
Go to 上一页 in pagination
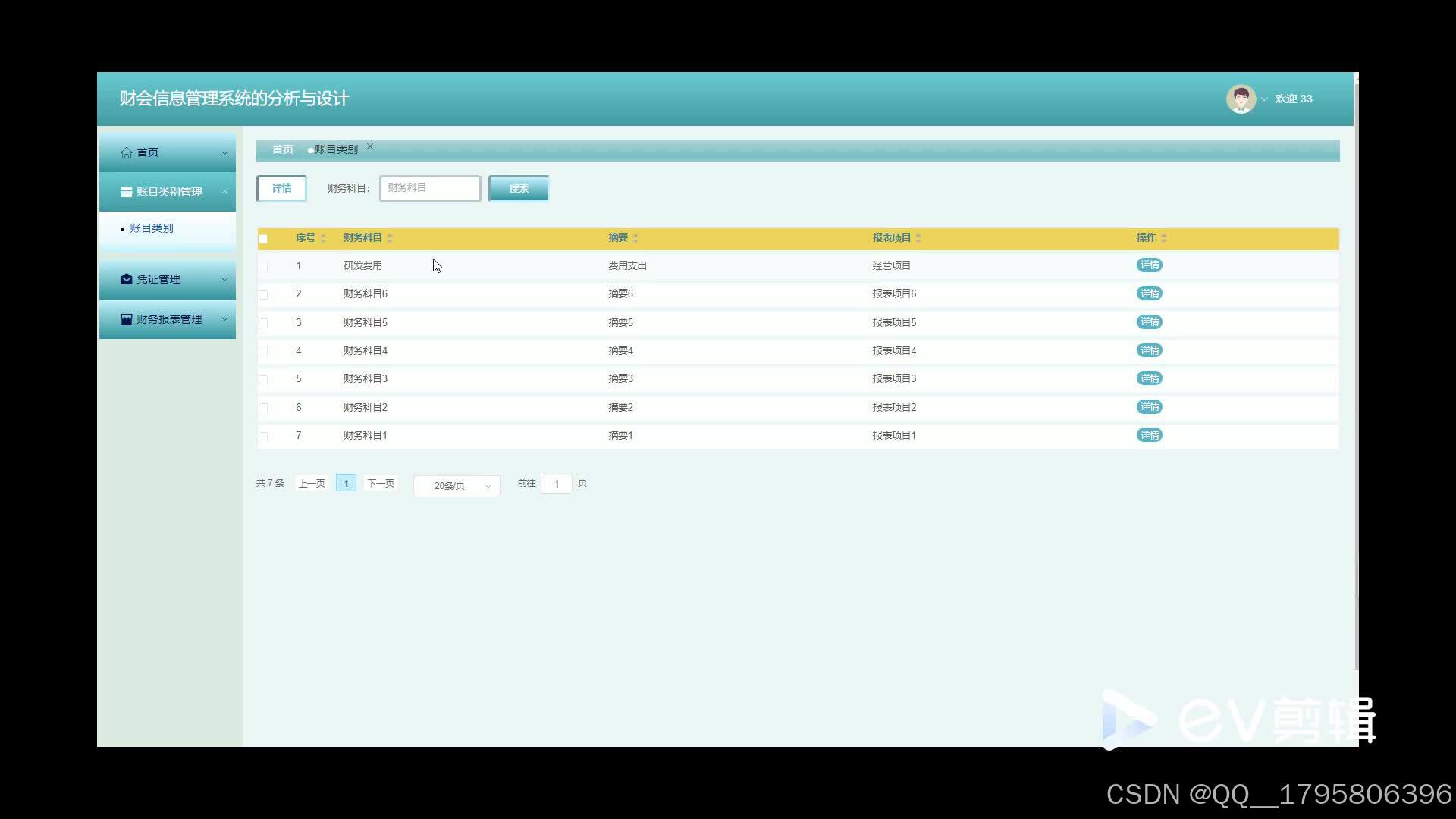pos(312,483)
